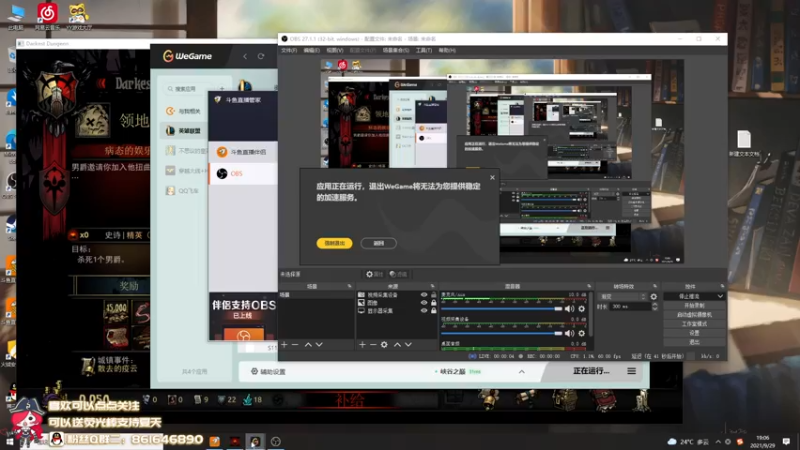The image size is (800, 450).
Task: Click the WeGame 搜索应用 search field
Action: (x=190, y=89)
